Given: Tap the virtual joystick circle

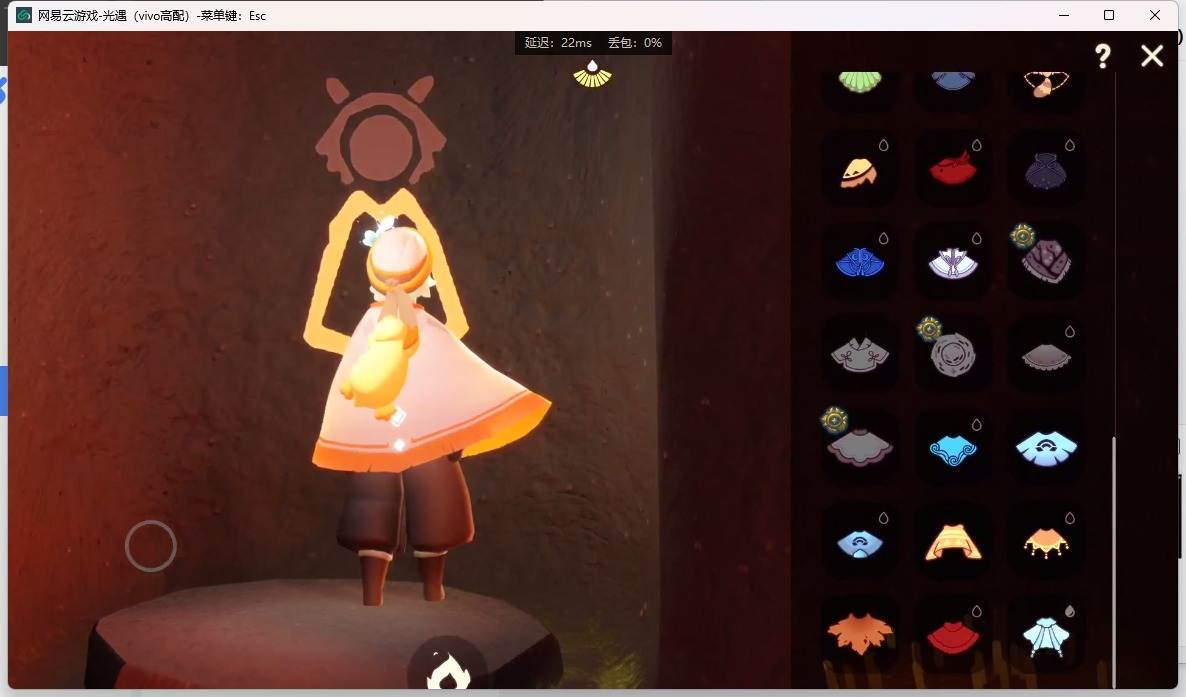Looking at the screenshot, I should [151, 546].
